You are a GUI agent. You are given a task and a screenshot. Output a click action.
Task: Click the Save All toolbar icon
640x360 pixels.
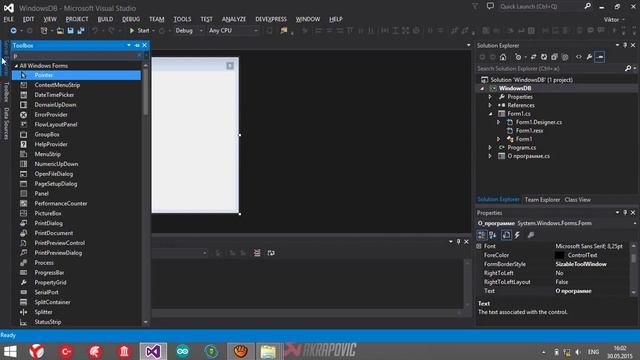coord(81,31)
